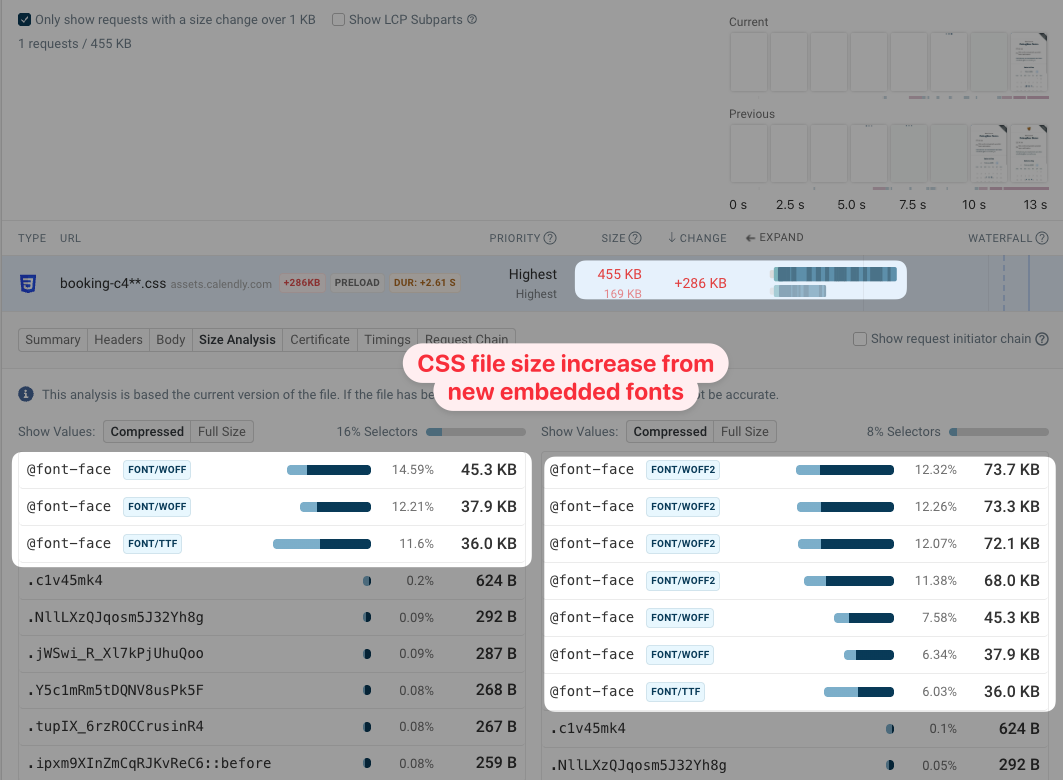
Task: Switch left Show Values to Full Size
Action: coord(221,431)
